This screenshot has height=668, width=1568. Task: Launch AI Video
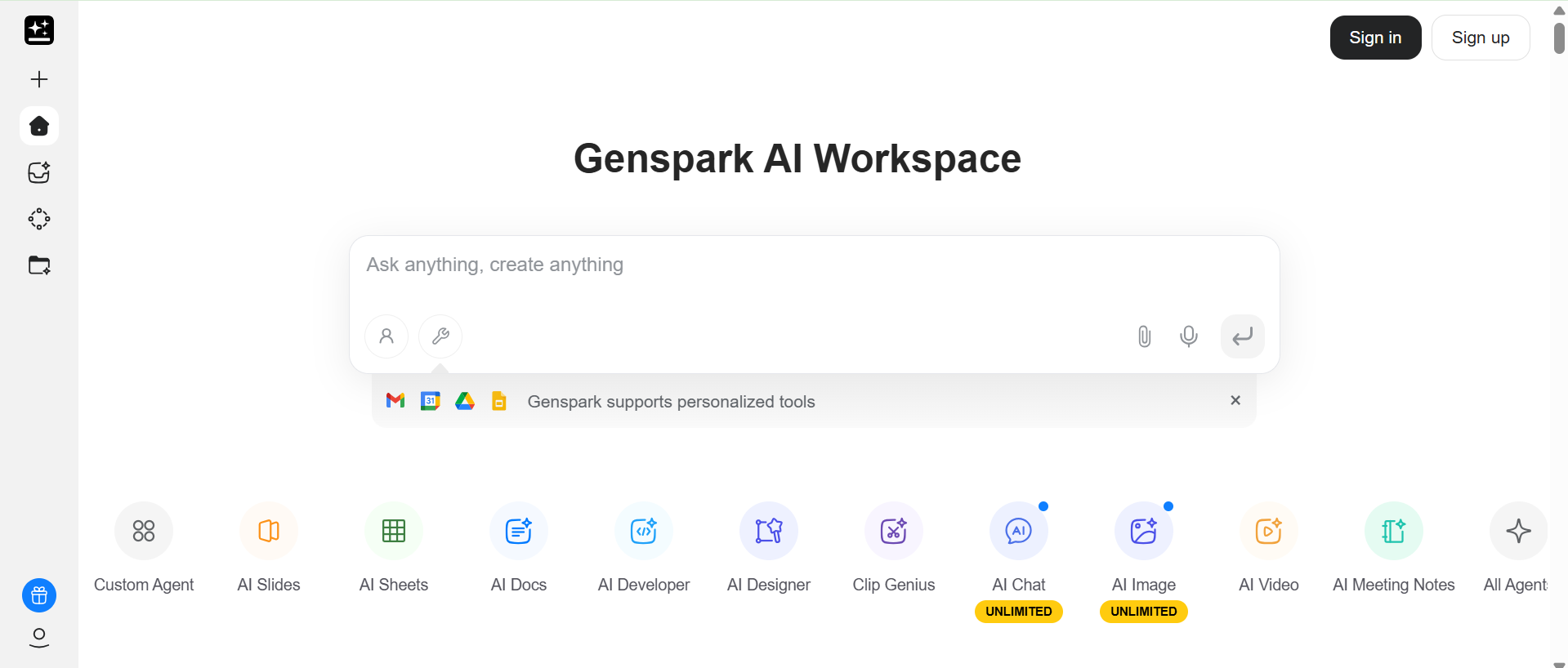[1269, 549]
